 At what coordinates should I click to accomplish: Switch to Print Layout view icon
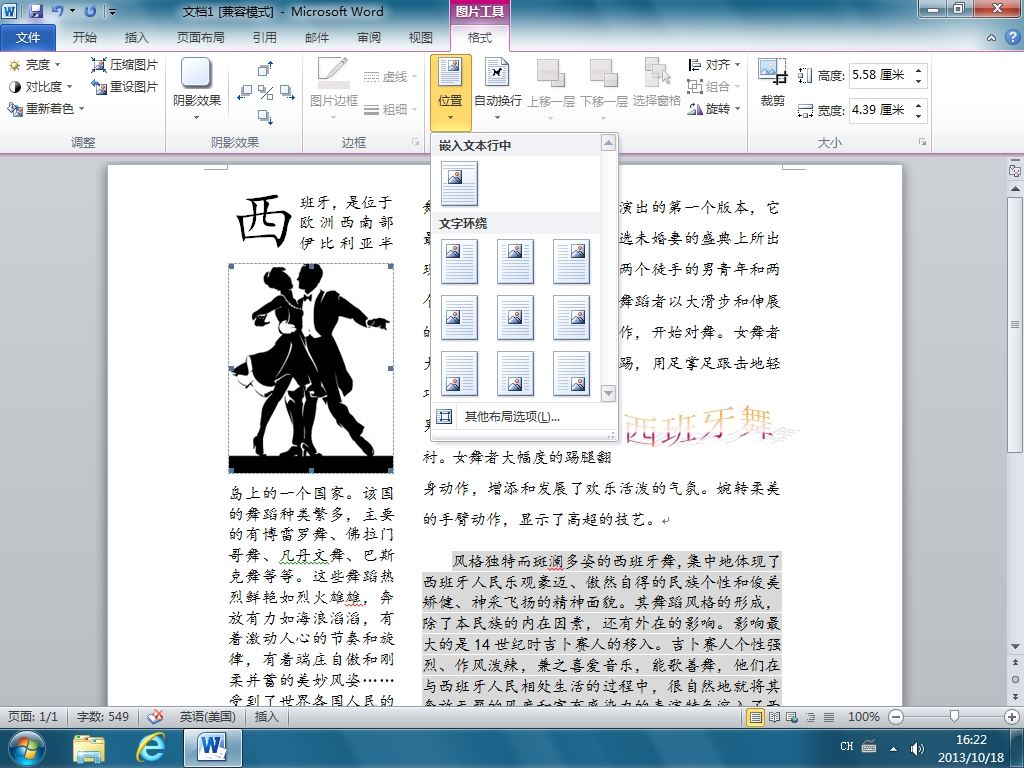pyautogui.click(x=756, y=717)
